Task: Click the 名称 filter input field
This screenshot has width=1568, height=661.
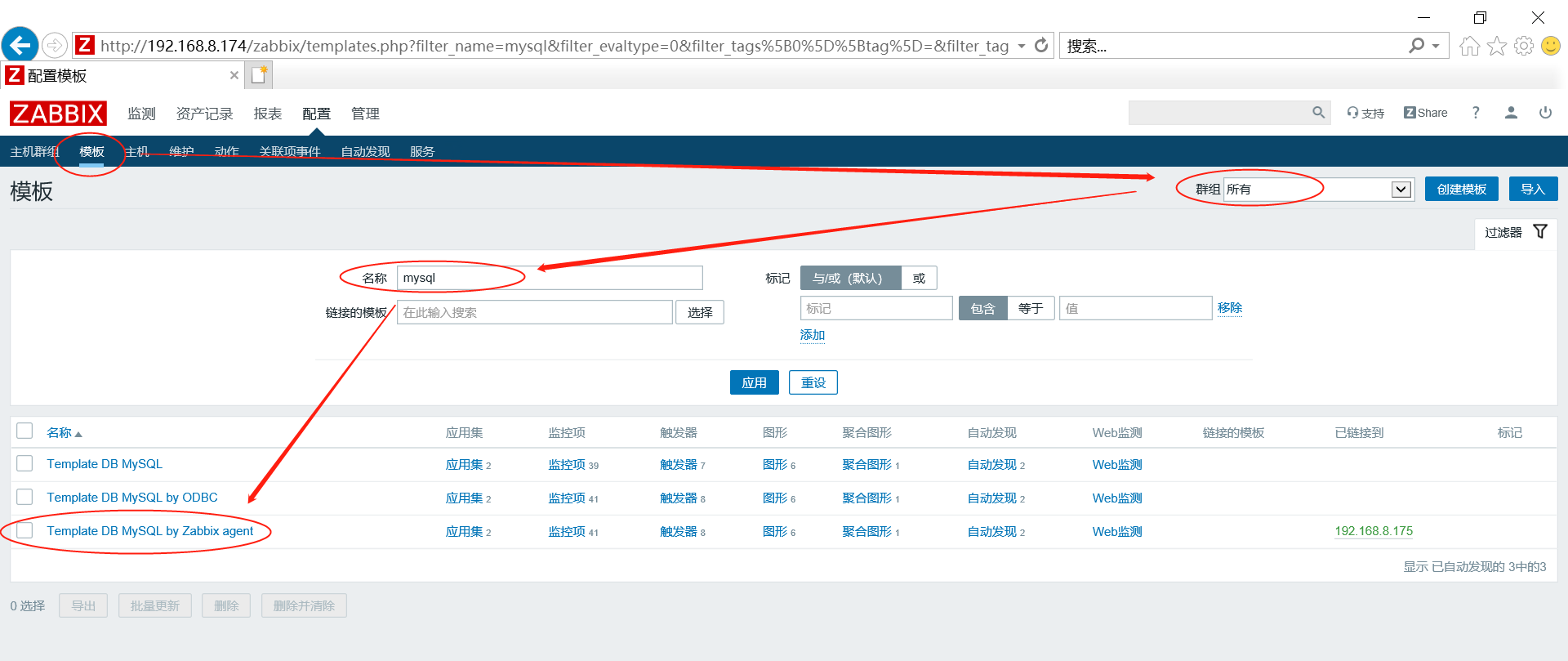Action: click(x=550, y=278)
